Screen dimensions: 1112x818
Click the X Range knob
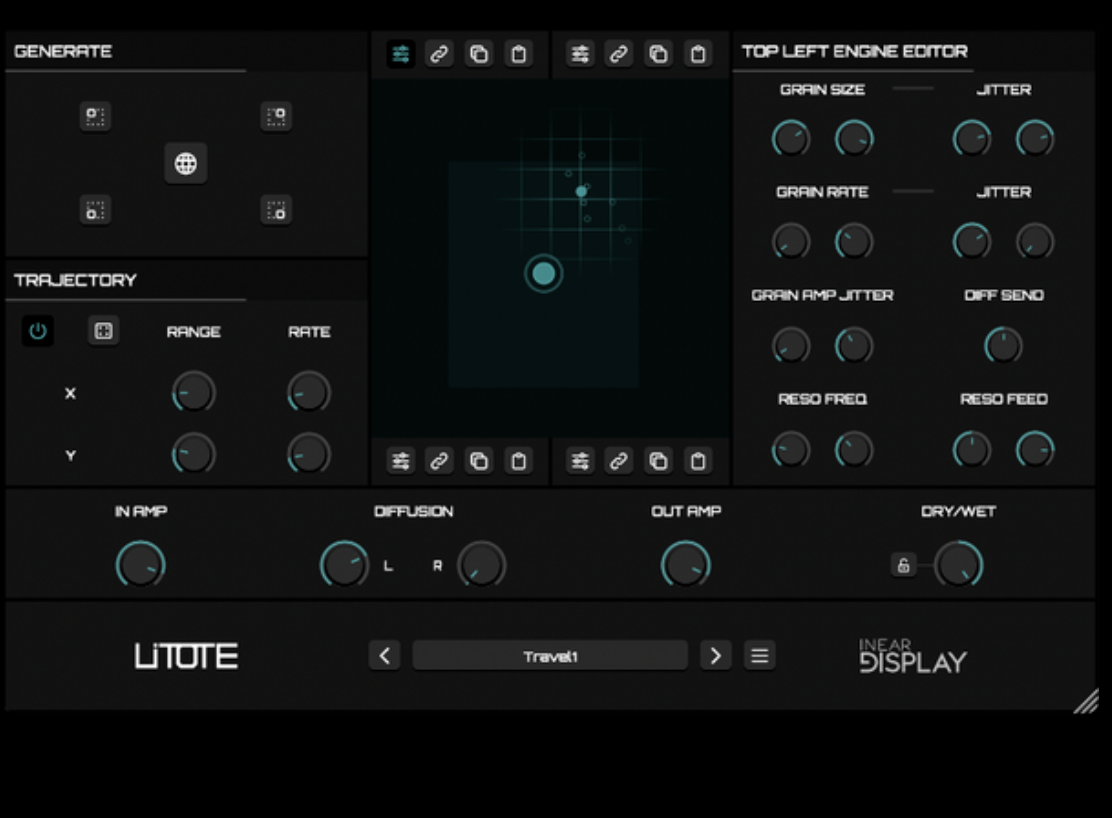[194, 392]
